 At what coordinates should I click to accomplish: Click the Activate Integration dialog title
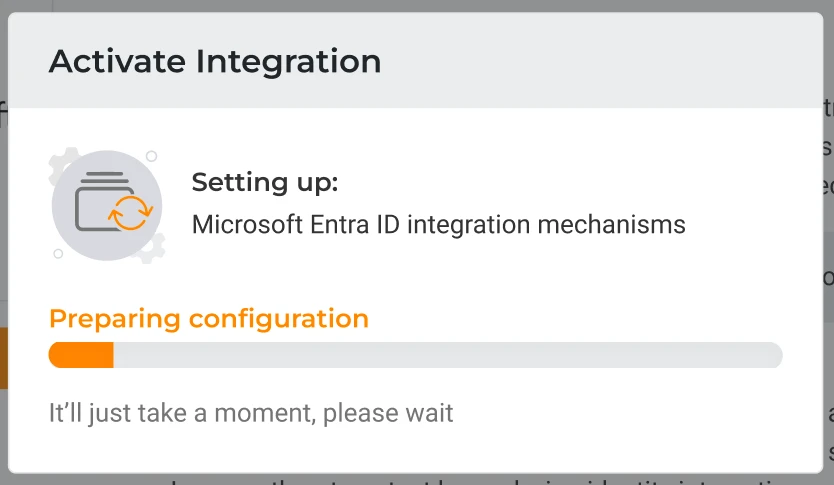(215, 62)
